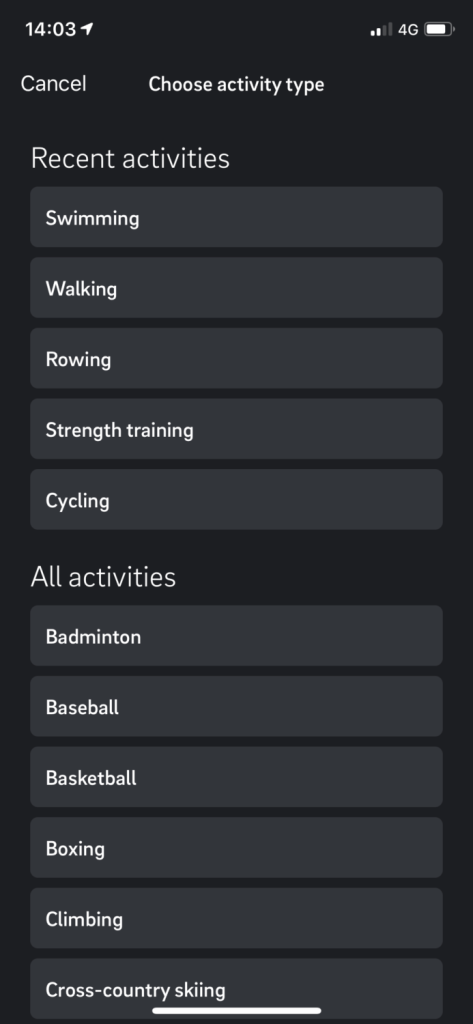This screenshot has height=1024, width=473.
Task: Pick Strength training activity
Action: (236, 429)
